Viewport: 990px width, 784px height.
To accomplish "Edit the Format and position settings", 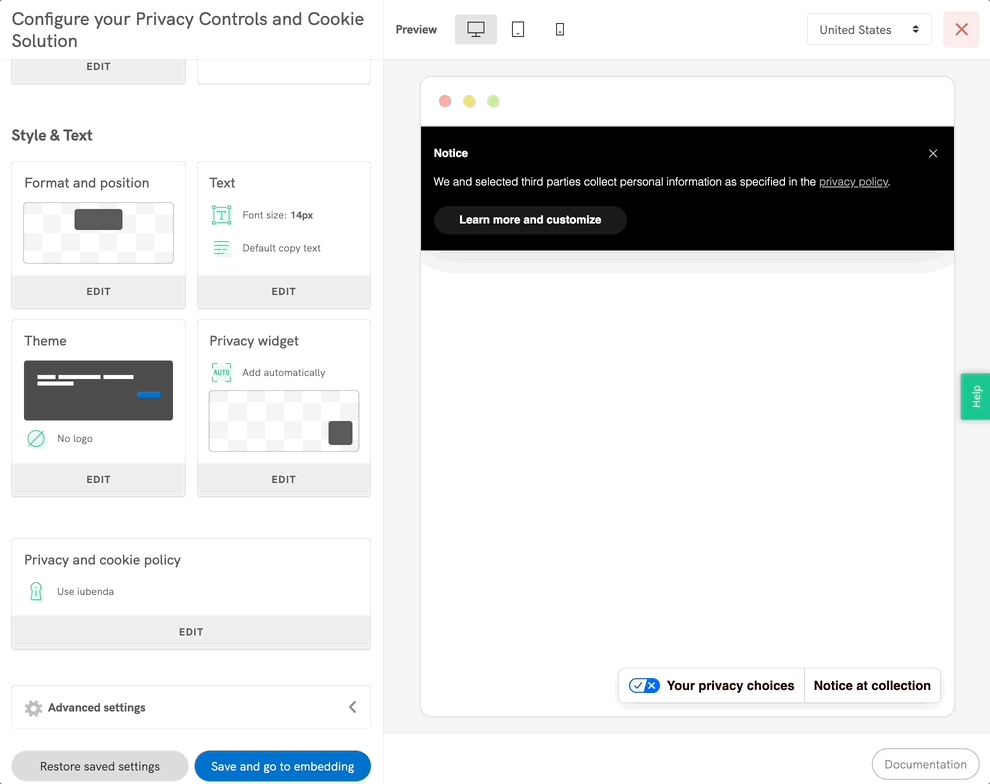I will tap(98, 292).
